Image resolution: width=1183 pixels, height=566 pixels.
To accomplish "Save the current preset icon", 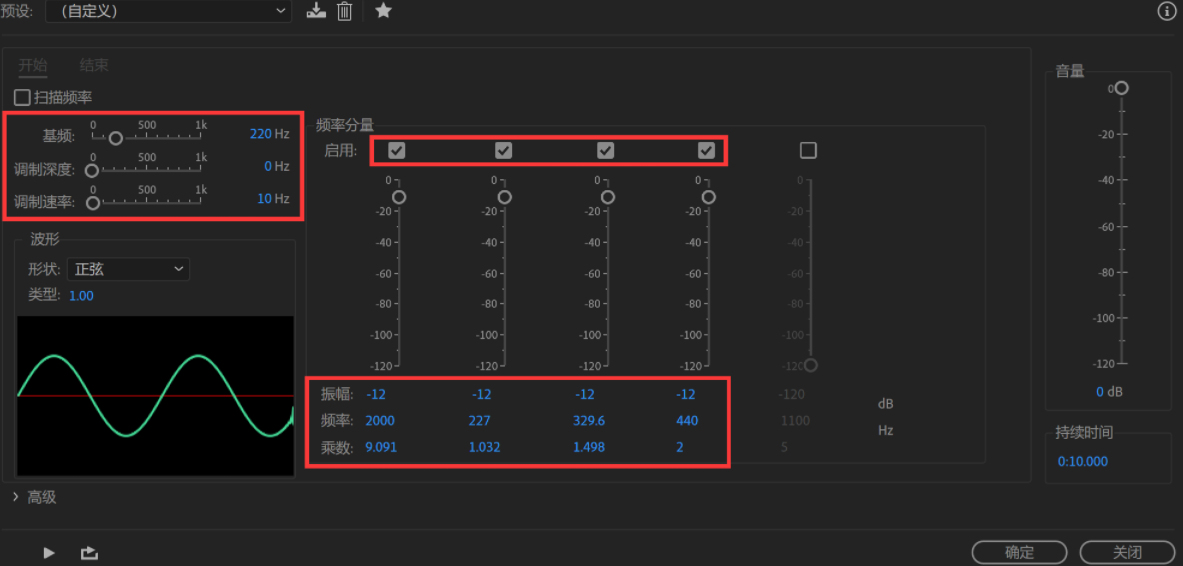I will pos(316,11).
